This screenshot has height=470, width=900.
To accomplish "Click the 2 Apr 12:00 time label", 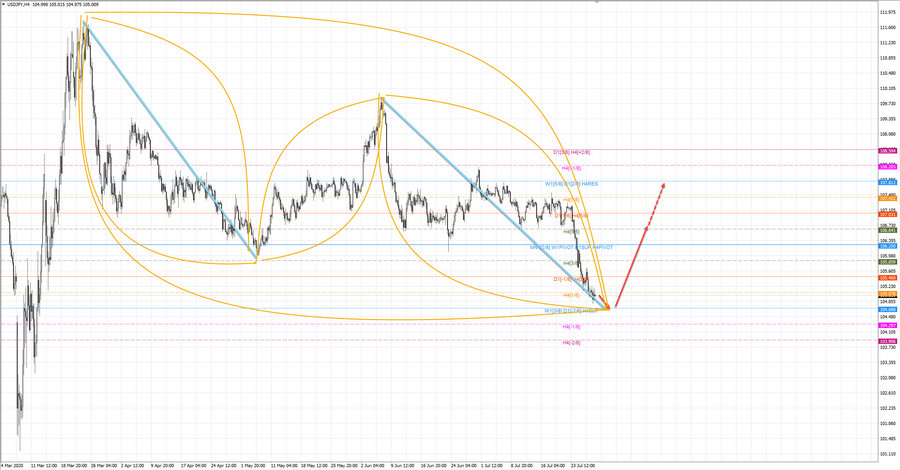I will [x=133, y=466].
